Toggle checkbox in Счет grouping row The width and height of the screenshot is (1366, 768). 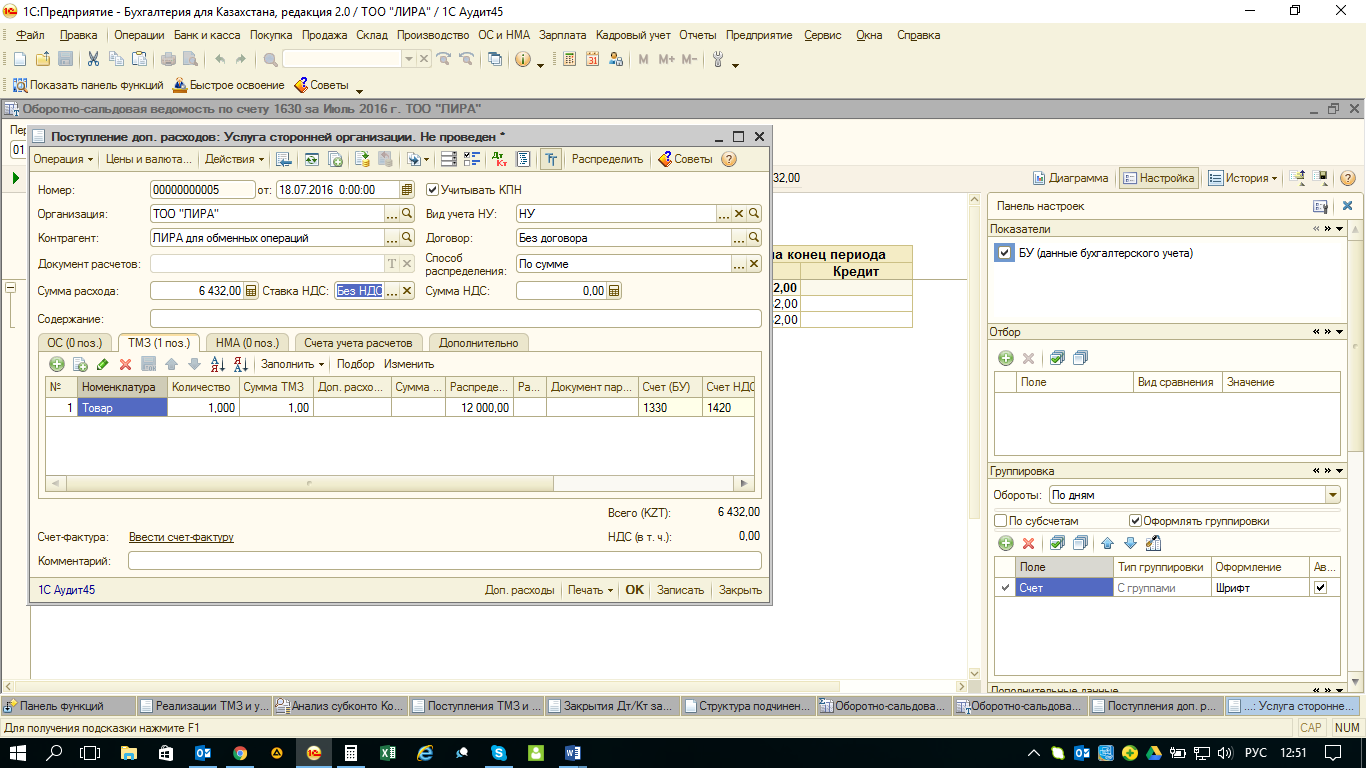pos(1320,588)
